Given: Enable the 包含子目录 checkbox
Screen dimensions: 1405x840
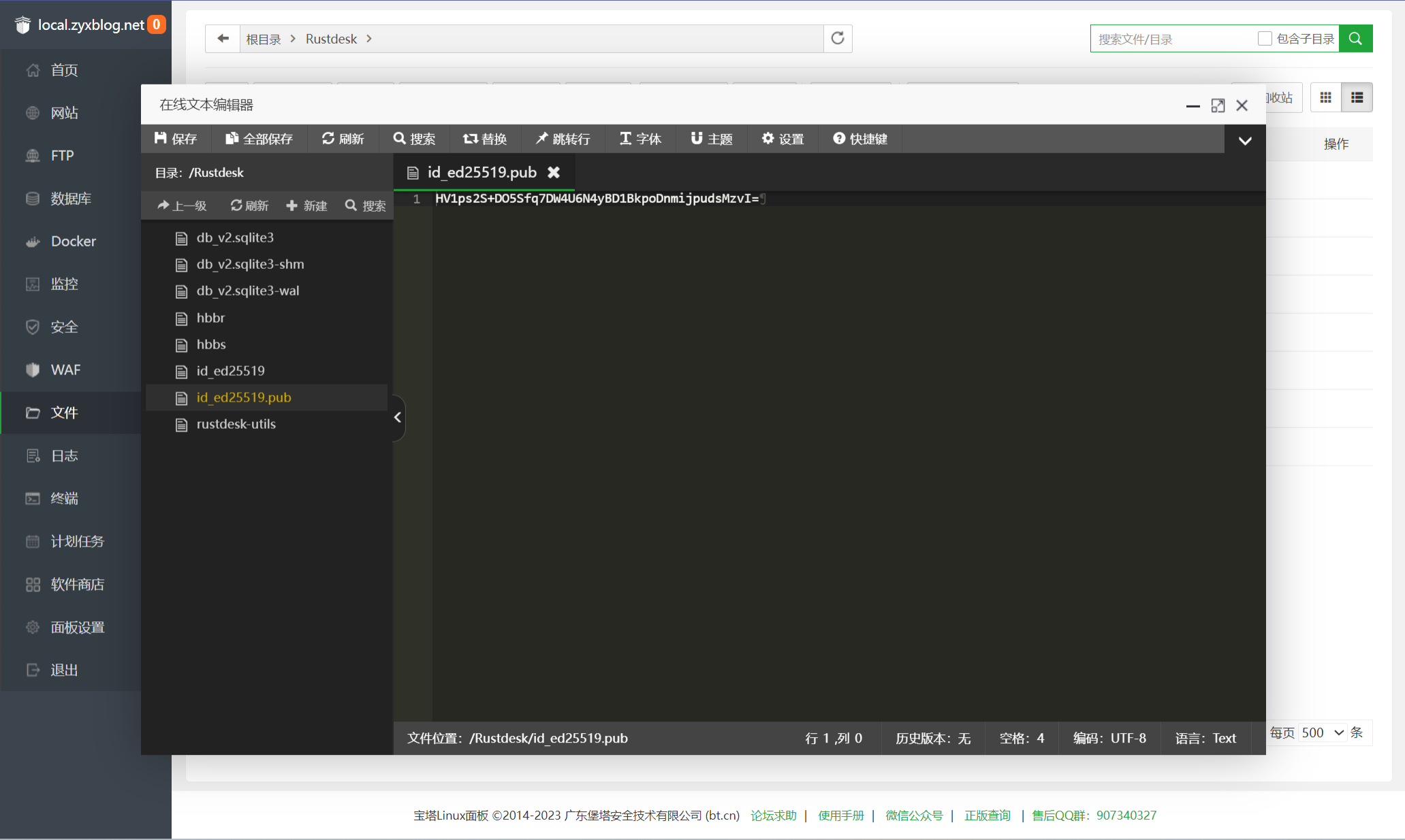Looking at the screenshot, I should (x=1265, y=39).
